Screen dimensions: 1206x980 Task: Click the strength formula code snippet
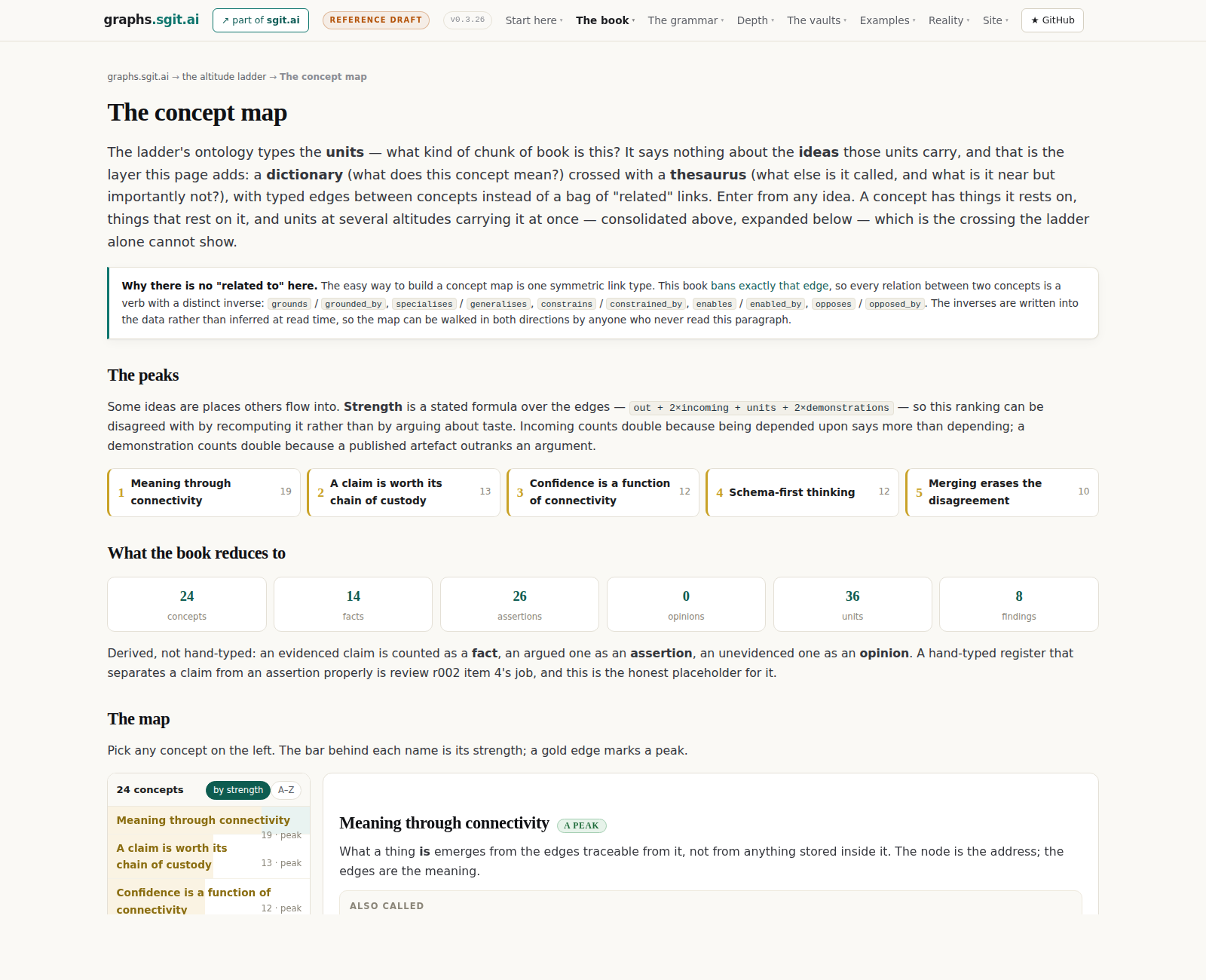(x=761, y=408)
